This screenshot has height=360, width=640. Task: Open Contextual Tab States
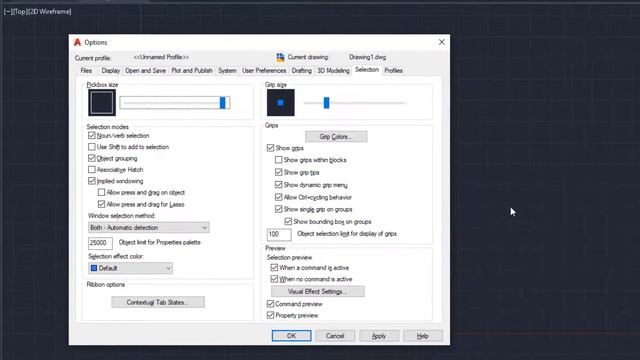(158, 302)
